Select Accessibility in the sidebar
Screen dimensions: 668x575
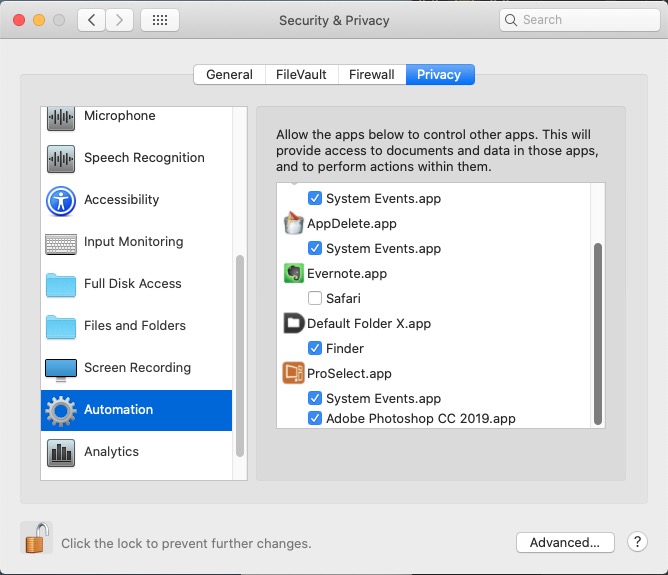tap(121, 200)
